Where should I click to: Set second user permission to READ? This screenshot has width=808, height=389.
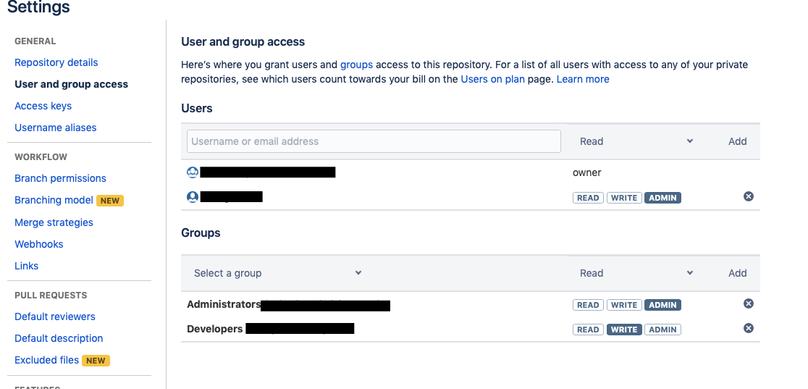[x=588, y=198]
